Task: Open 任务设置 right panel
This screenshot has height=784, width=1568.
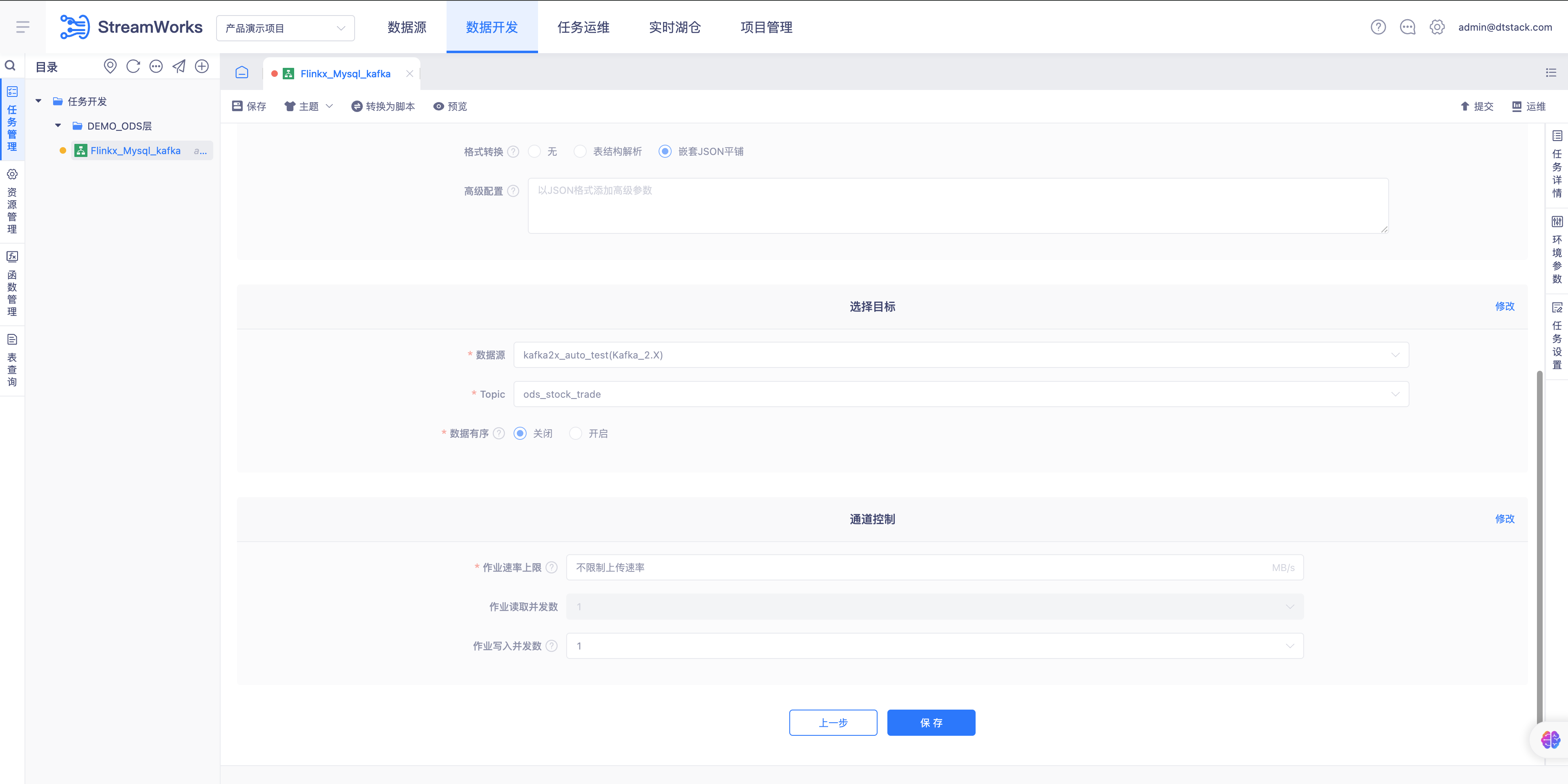Action: tap(1557, 336)
